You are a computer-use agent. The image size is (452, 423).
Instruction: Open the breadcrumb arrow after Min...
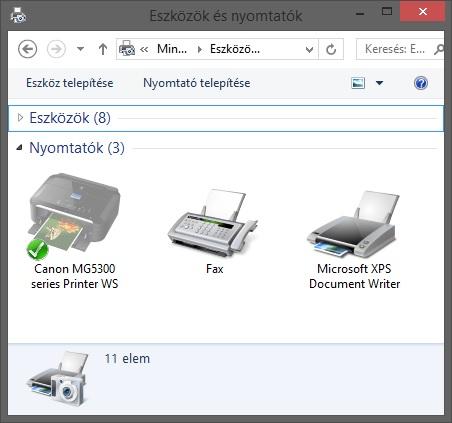pos(200,49)
